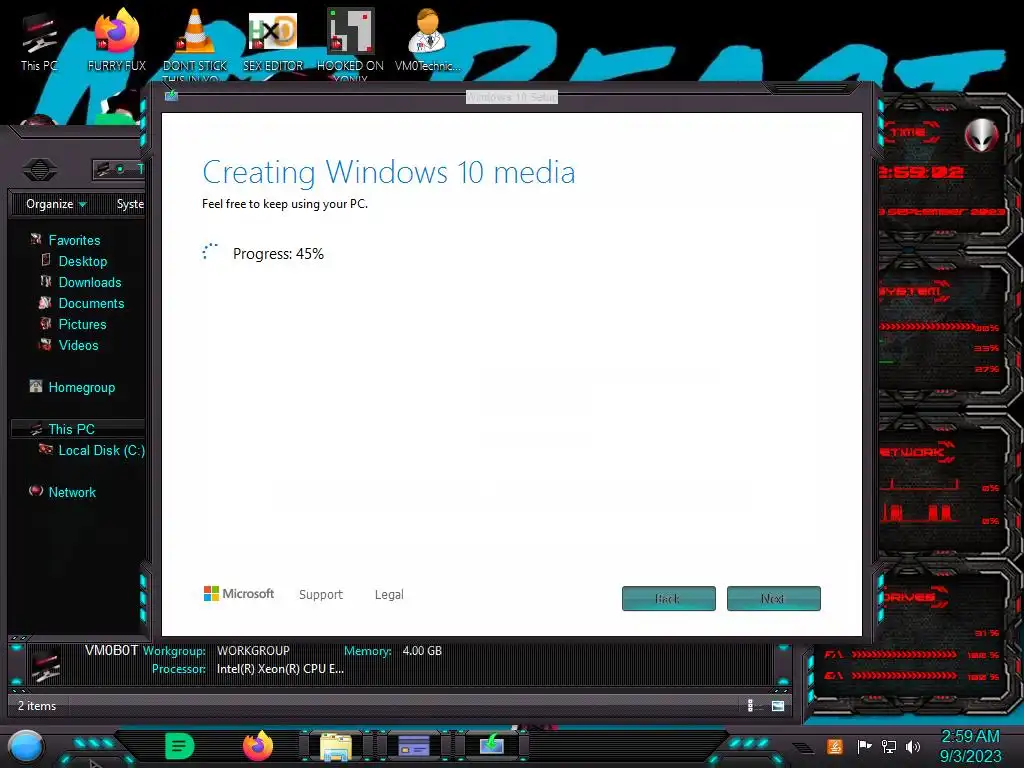Open the blue card app on taskbar
The width and height of the screenshot is (1024, 768).
[x=413, y=746]
